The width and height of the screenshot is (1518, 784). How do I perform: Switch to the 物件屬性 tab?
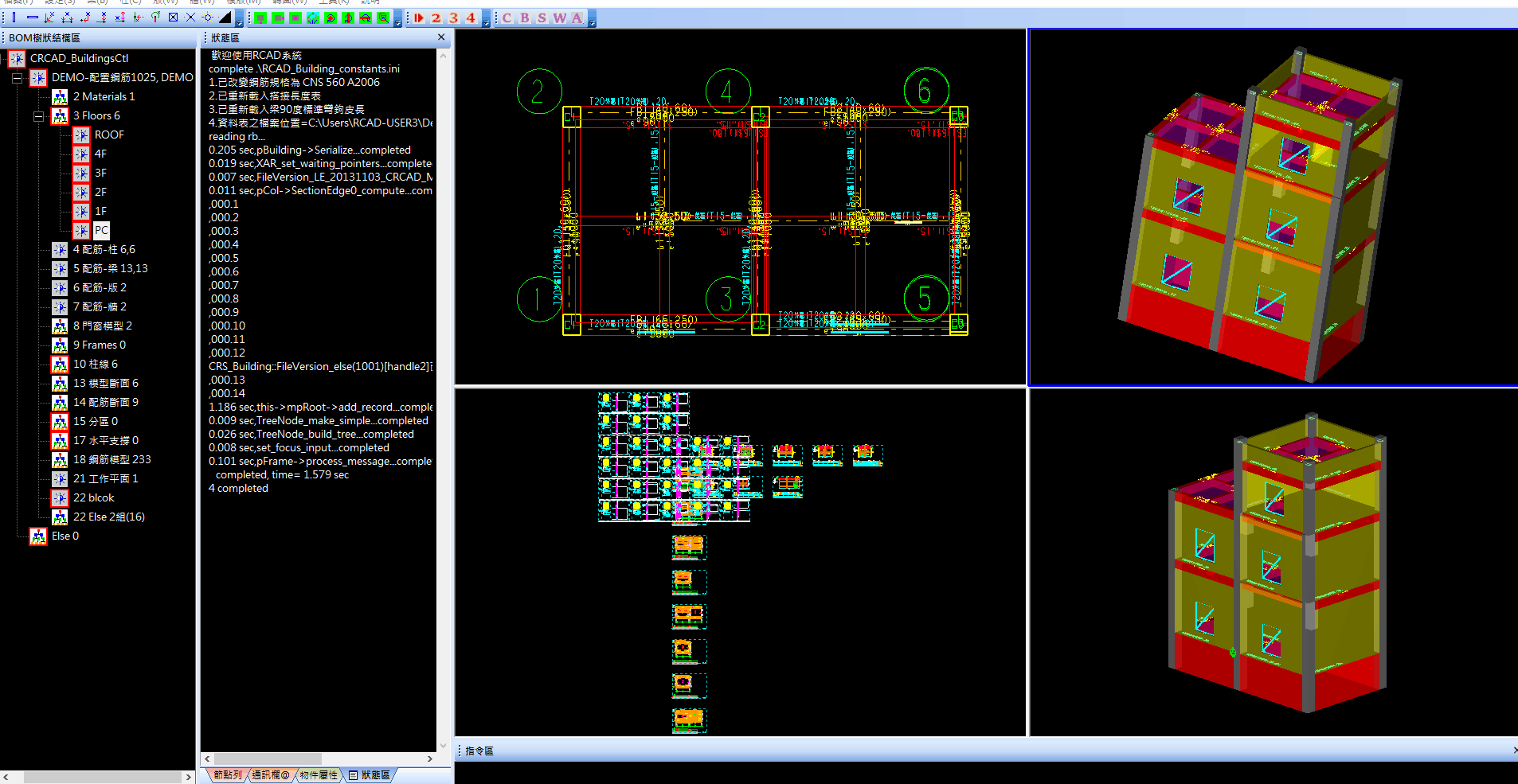319,774
